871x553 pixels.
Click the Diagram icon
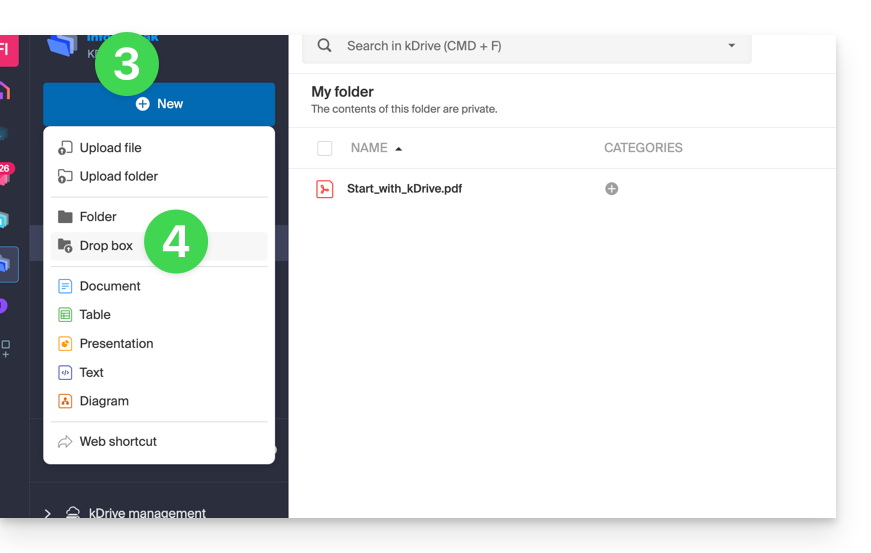click(65, 401)
